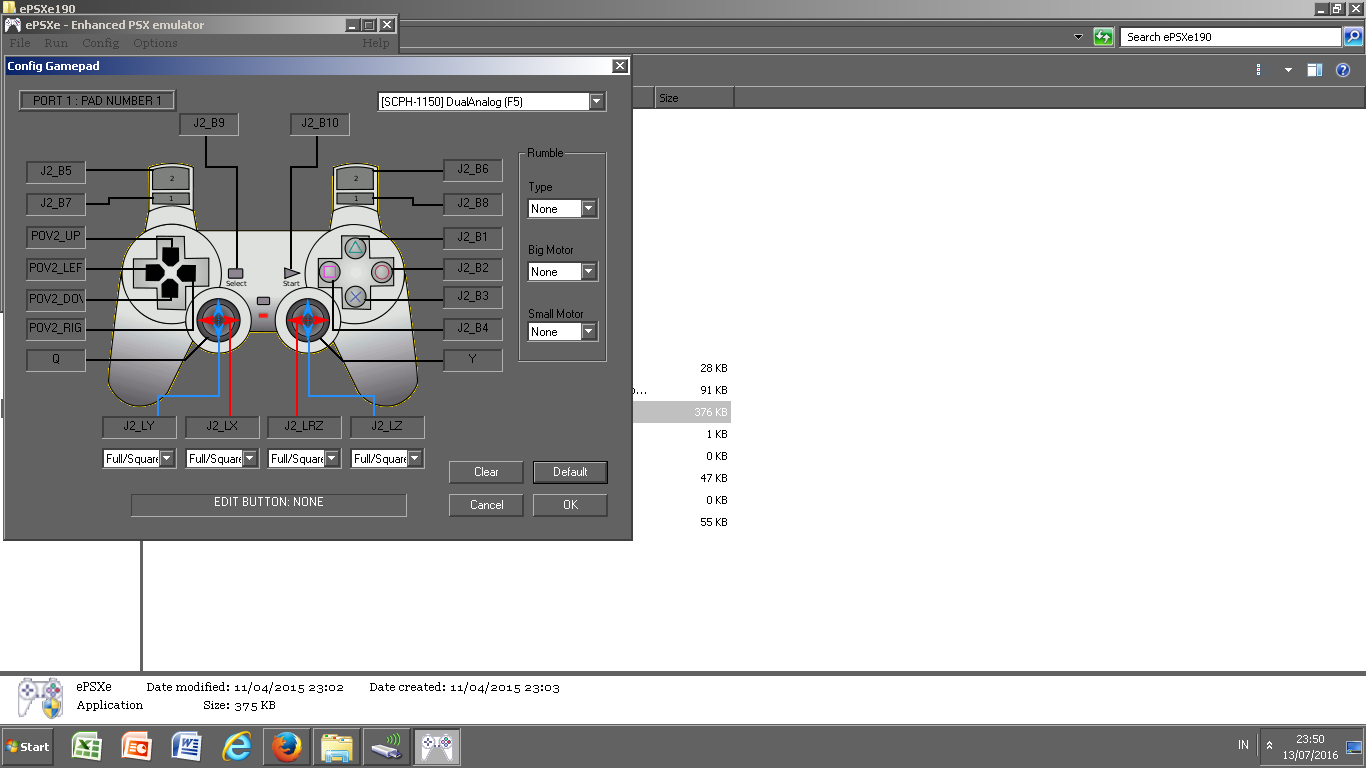The image size is (1366, 768).
Task: Click the USB device taskbar icon
Action: pos(386,746)
